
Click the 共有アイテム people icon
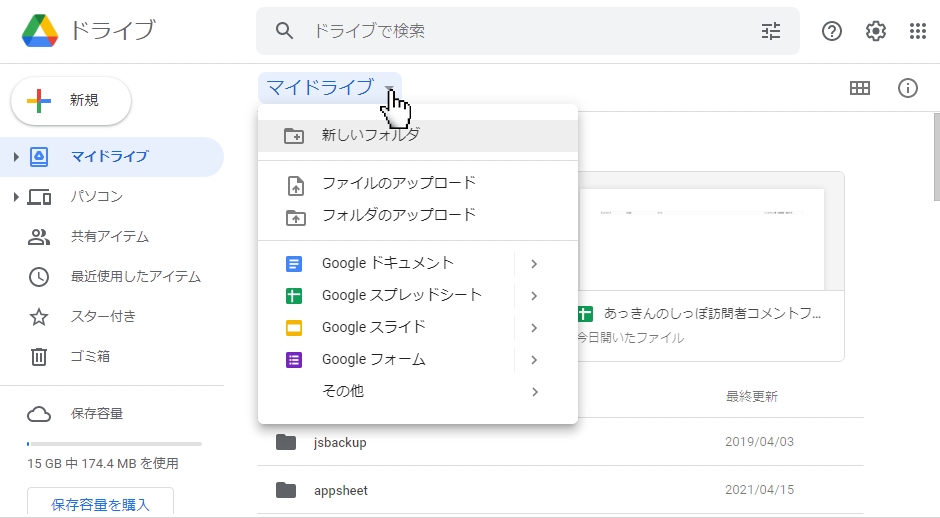39,237
